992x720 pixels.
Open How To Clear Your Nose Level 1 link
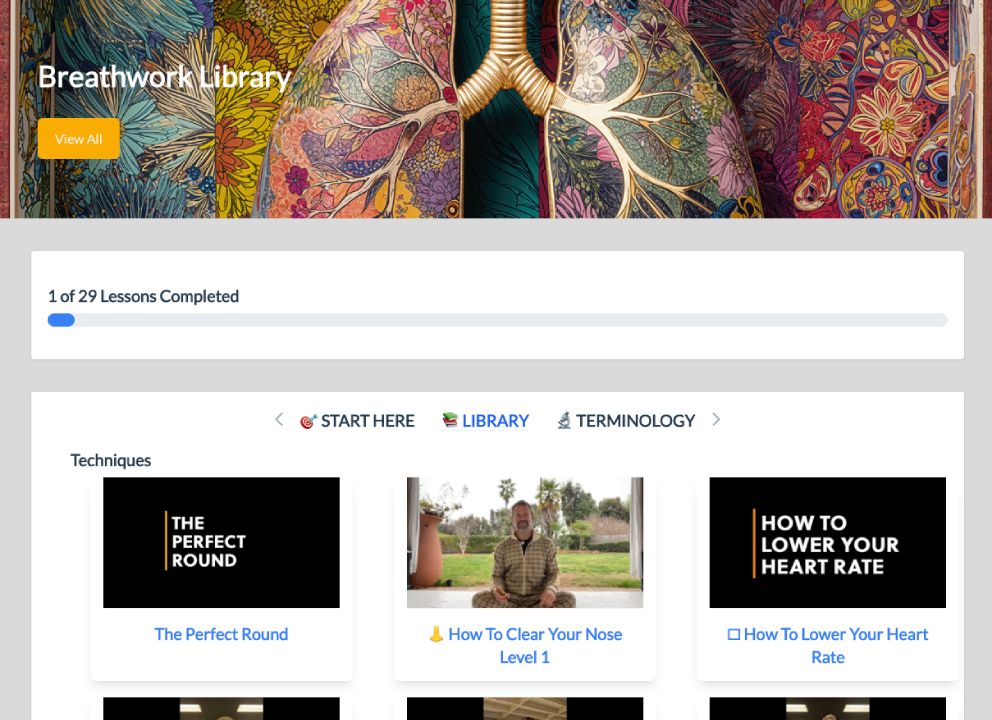(525, 645)
